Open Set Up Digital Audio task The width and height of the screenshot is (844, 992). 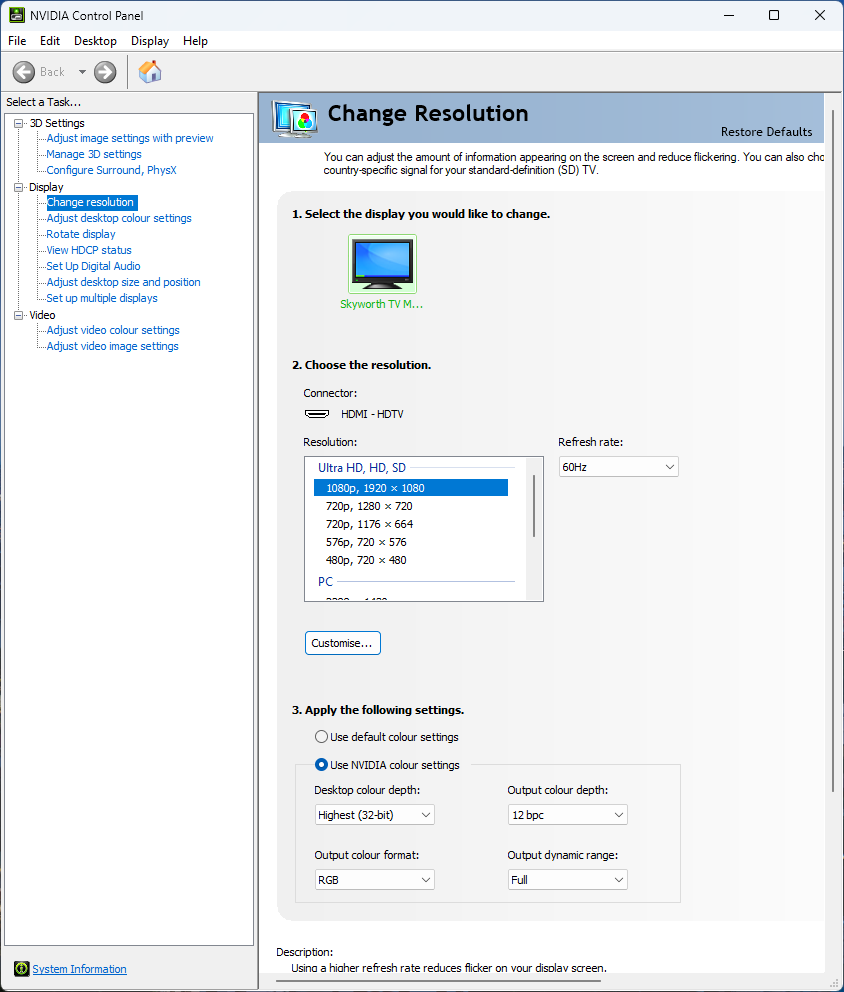pos(94,266)
